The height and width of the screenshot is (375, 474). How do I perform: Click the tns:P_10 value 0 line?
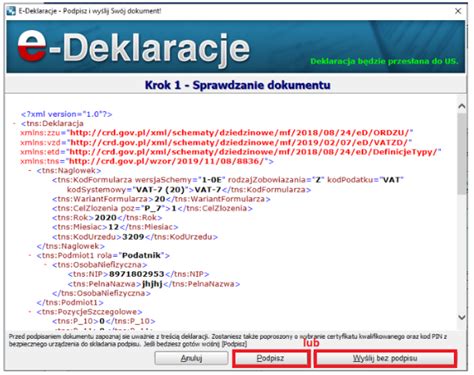(104, 321)
